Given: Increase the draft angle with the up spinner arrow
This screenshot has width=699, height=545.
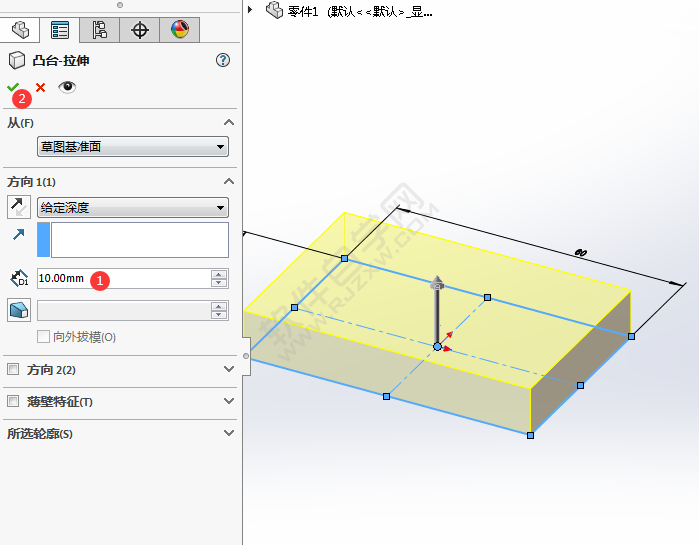Looking at the screenshot, I should pos(219,307).
